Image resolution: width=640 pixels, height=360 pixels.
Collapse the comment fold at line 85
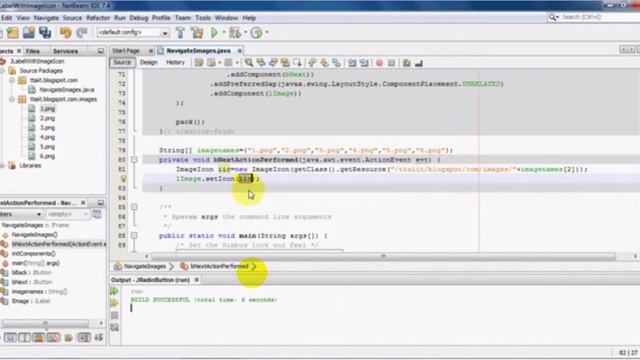coord(134,207)
